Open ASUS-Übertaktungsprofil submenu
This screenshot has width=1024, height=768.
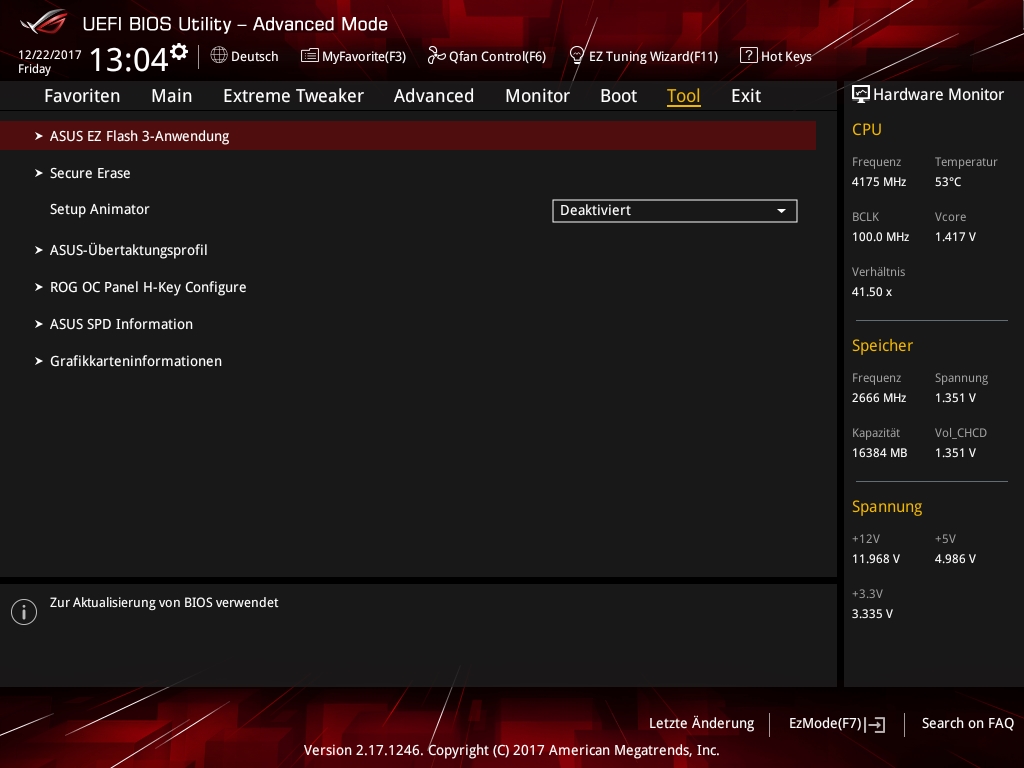click(128, 250)
